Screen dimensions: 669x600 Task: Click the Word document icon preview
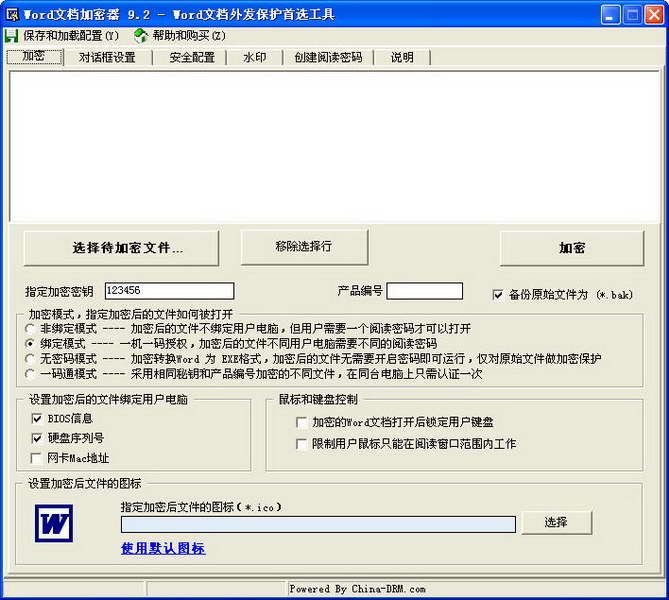click(x=54, y=523)
